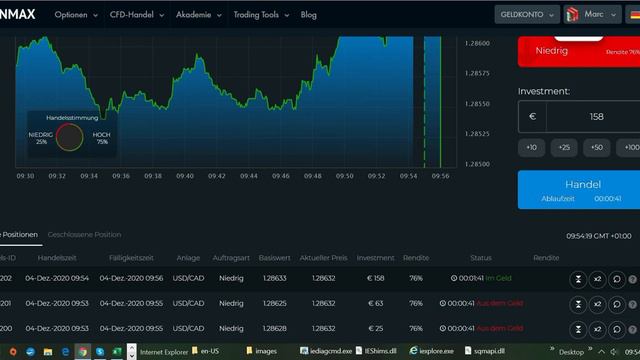Screen dimensions: 640x360
Task: Click the red Niedrig button
Action: (x=579, y=51)
